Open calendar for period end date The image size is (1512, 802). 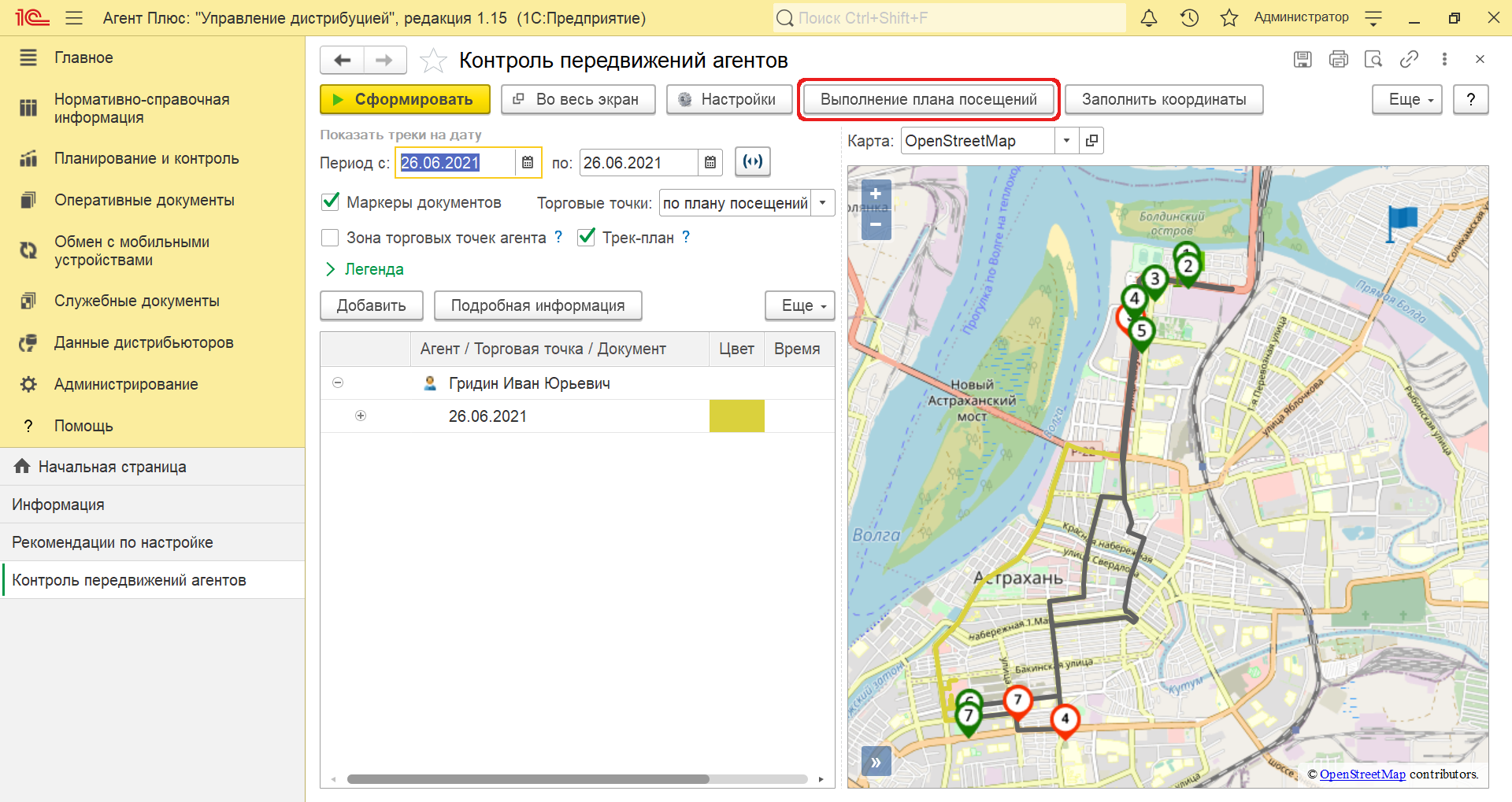710,163
